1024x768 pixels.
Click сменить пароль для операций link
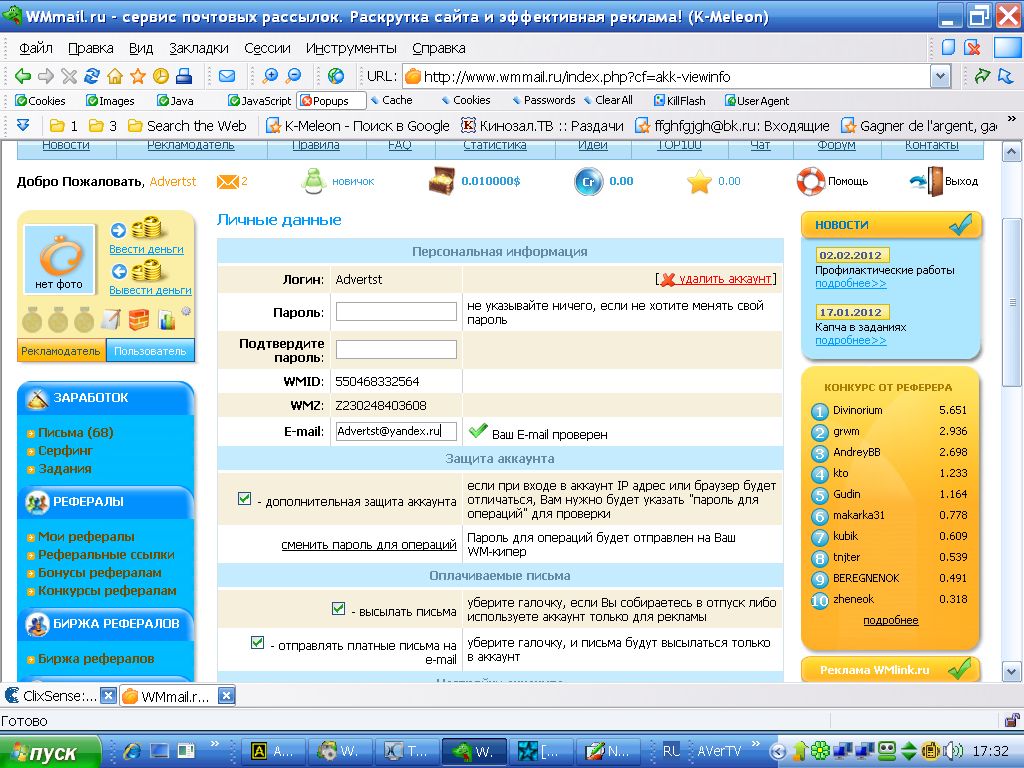pos(368,545)
